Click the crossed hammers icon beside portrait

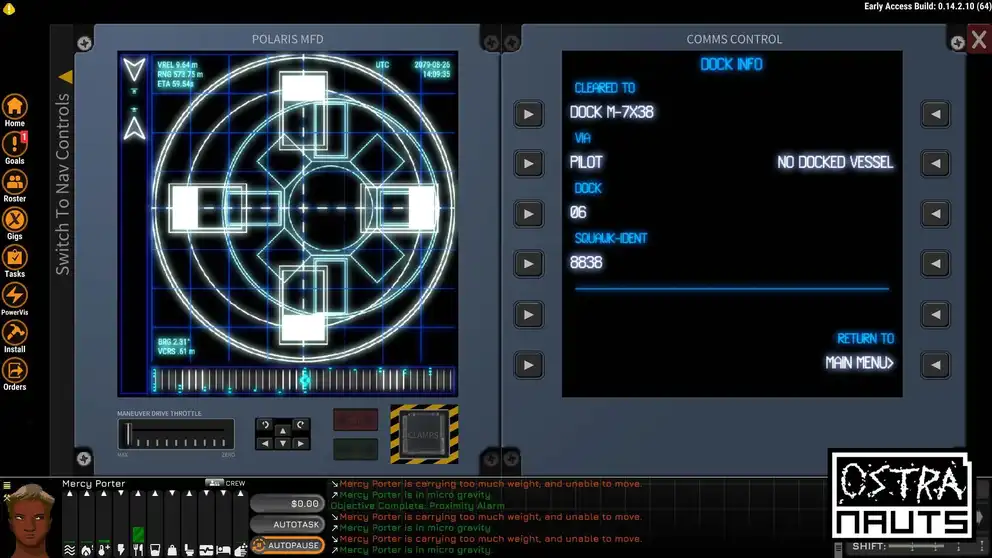[6, 497]
